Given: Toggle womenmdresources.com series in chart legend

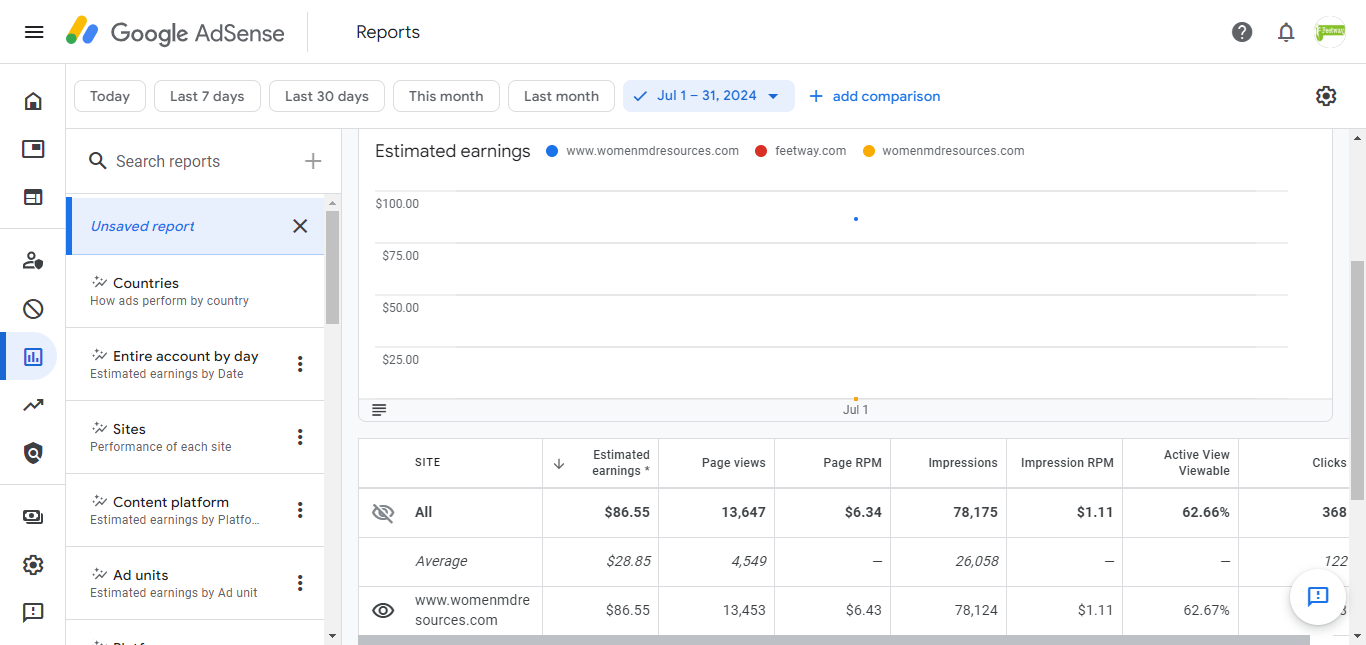Looking at the screenshot, I should tap(943, 151).
